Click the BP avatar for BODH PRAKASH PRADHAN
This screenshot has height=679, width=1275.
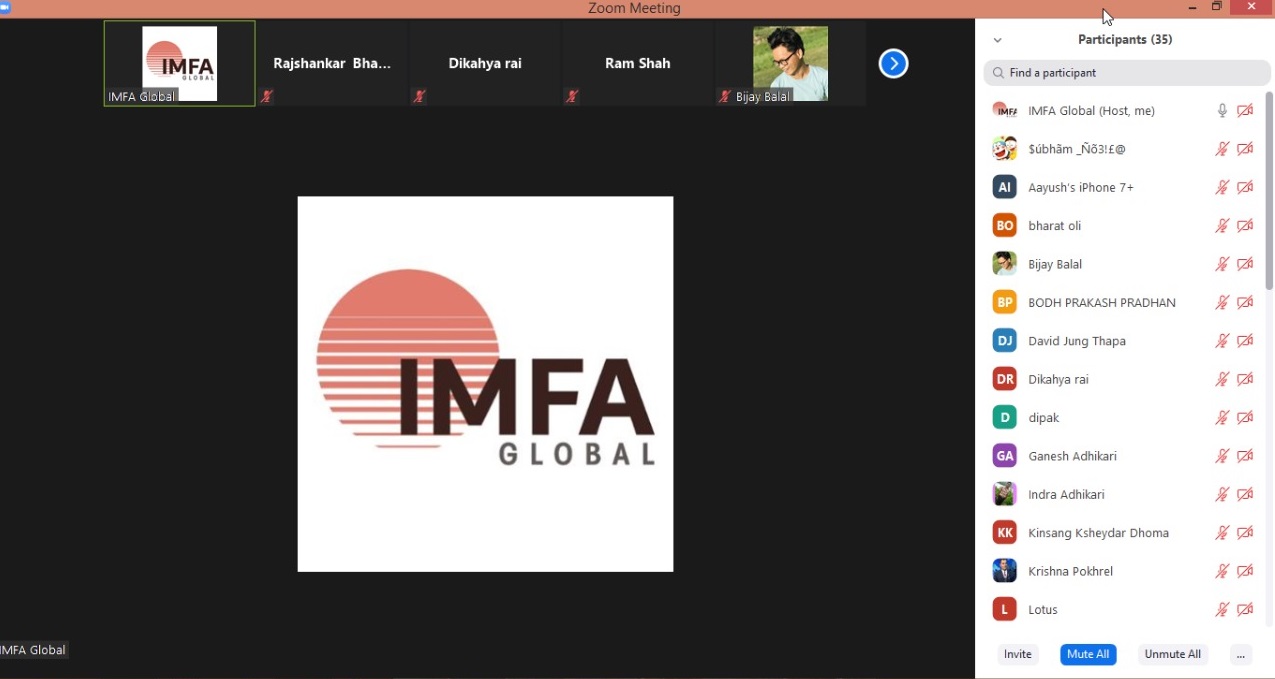1004,302
